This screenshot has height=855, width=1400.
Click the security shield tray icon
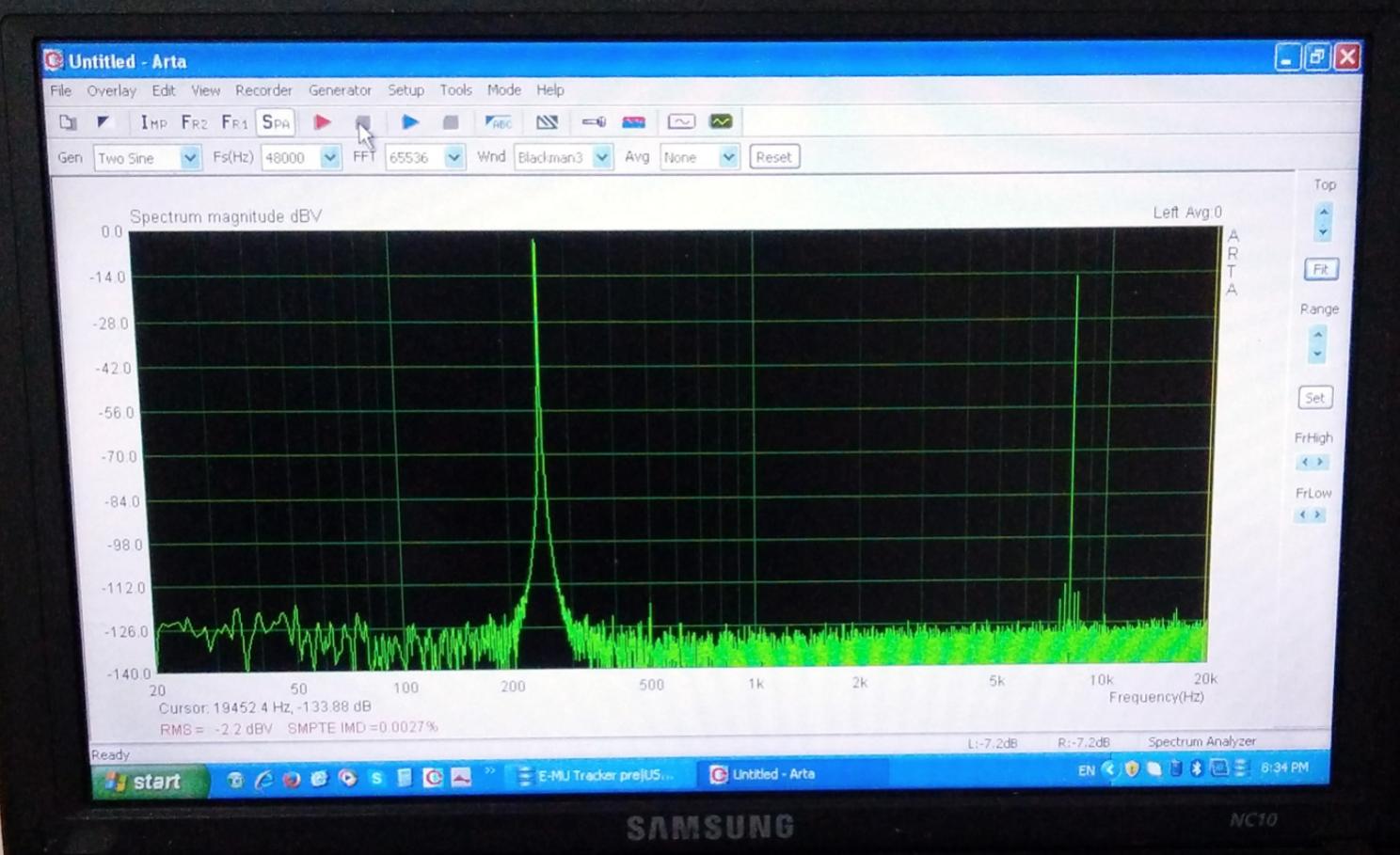[1132, 769]
